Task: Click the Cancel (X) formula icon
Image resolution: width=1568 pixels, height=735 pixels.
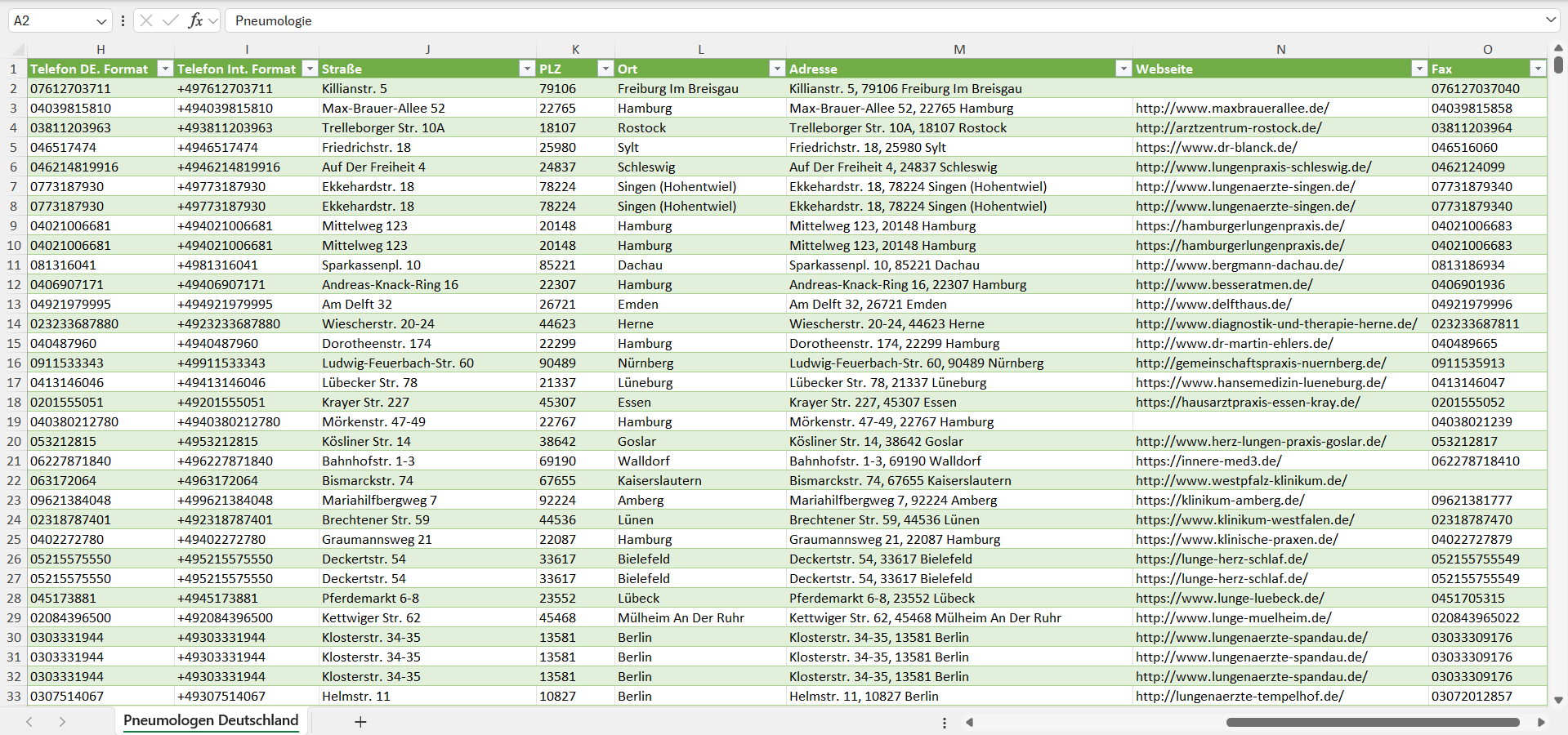Action: [146, 20]
